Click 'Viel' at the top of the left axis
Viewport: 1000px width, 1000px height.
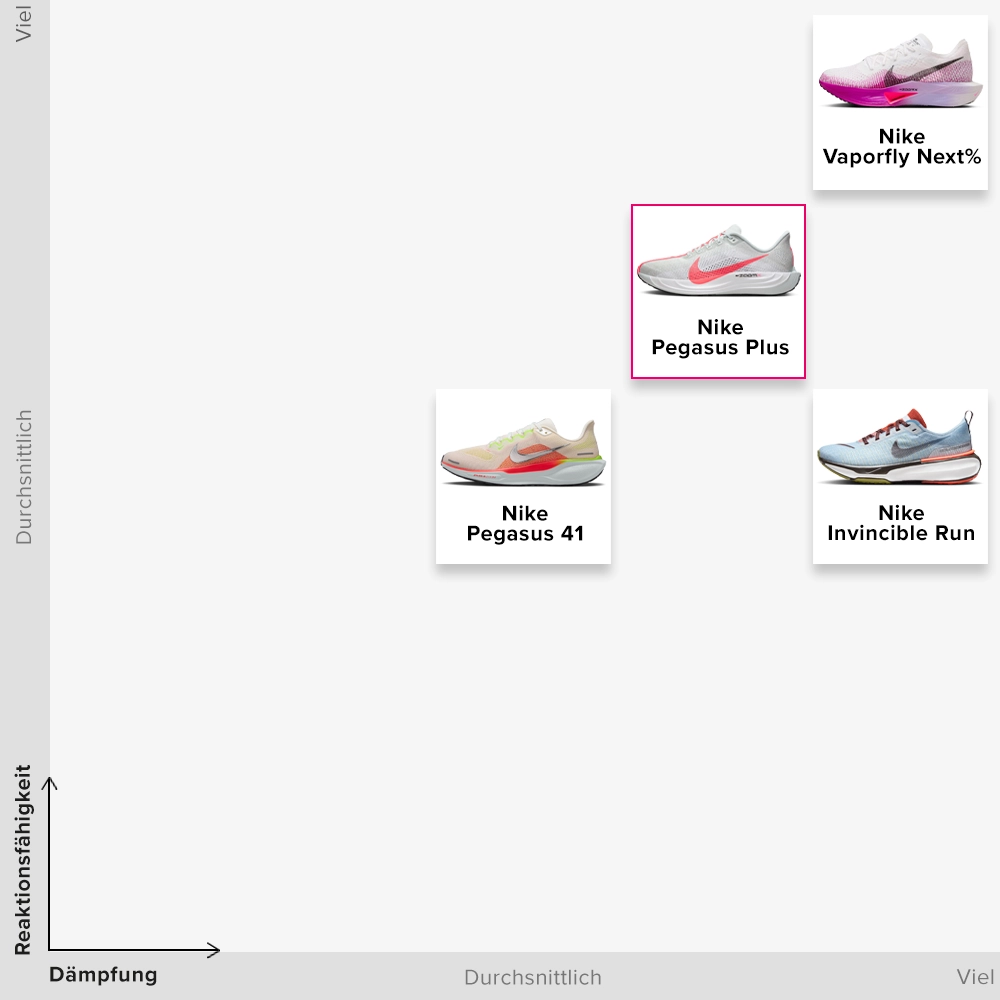tap(24, 22)
